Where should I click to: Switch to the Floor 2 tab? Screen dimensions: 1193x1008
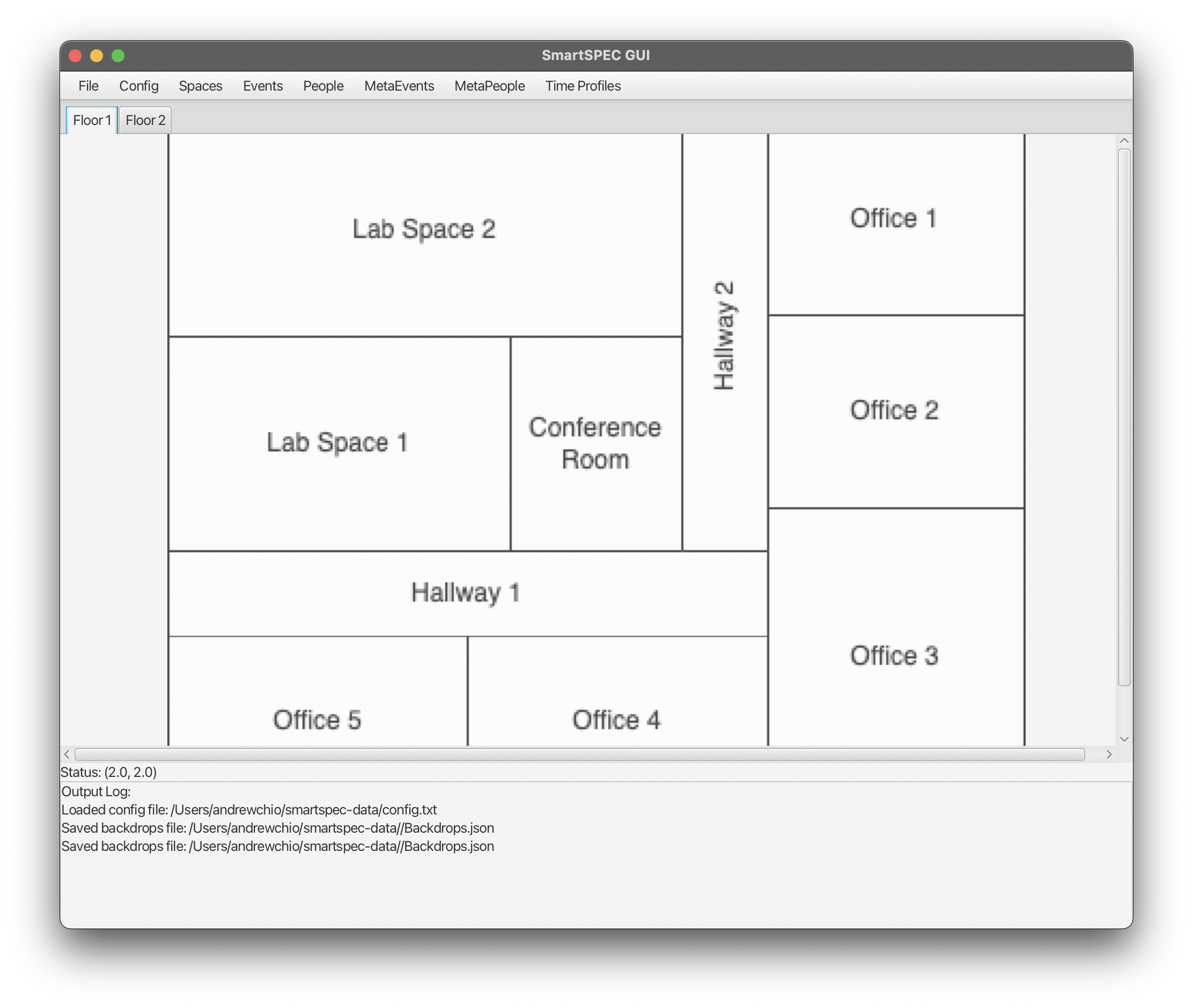(x=145, y=120)
